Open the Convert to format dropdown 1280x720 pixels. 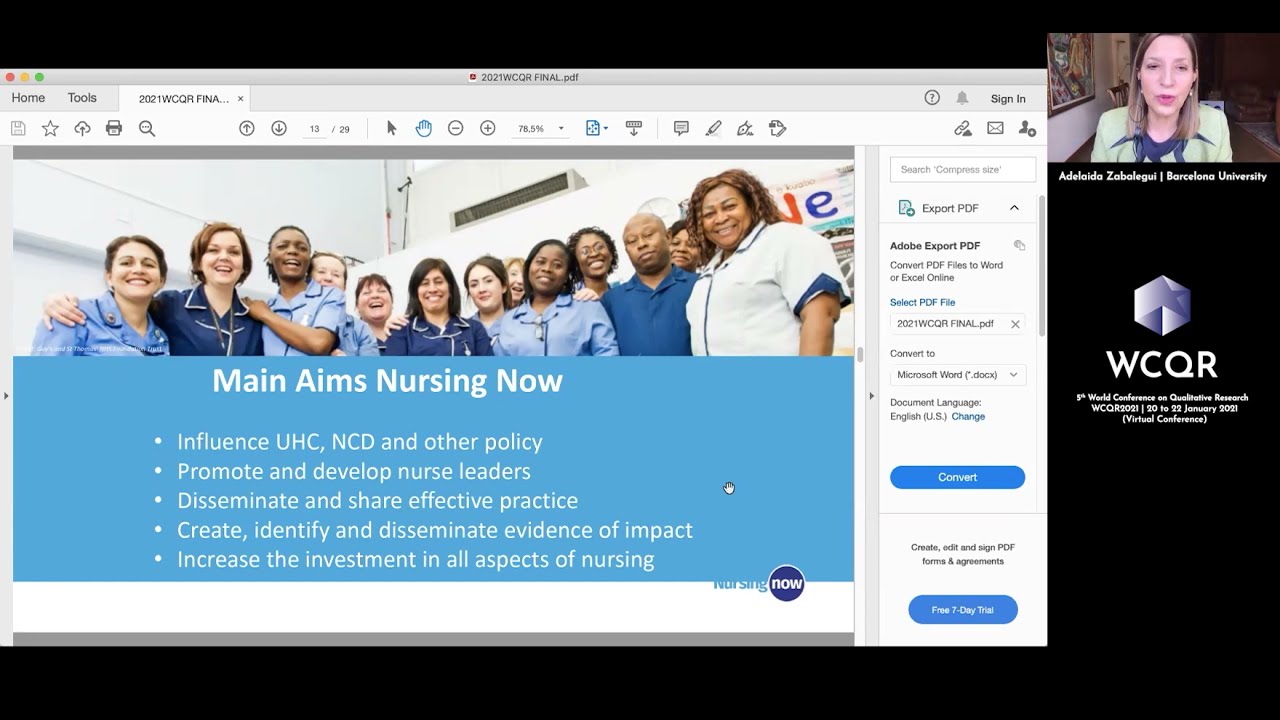click(958, 375)
